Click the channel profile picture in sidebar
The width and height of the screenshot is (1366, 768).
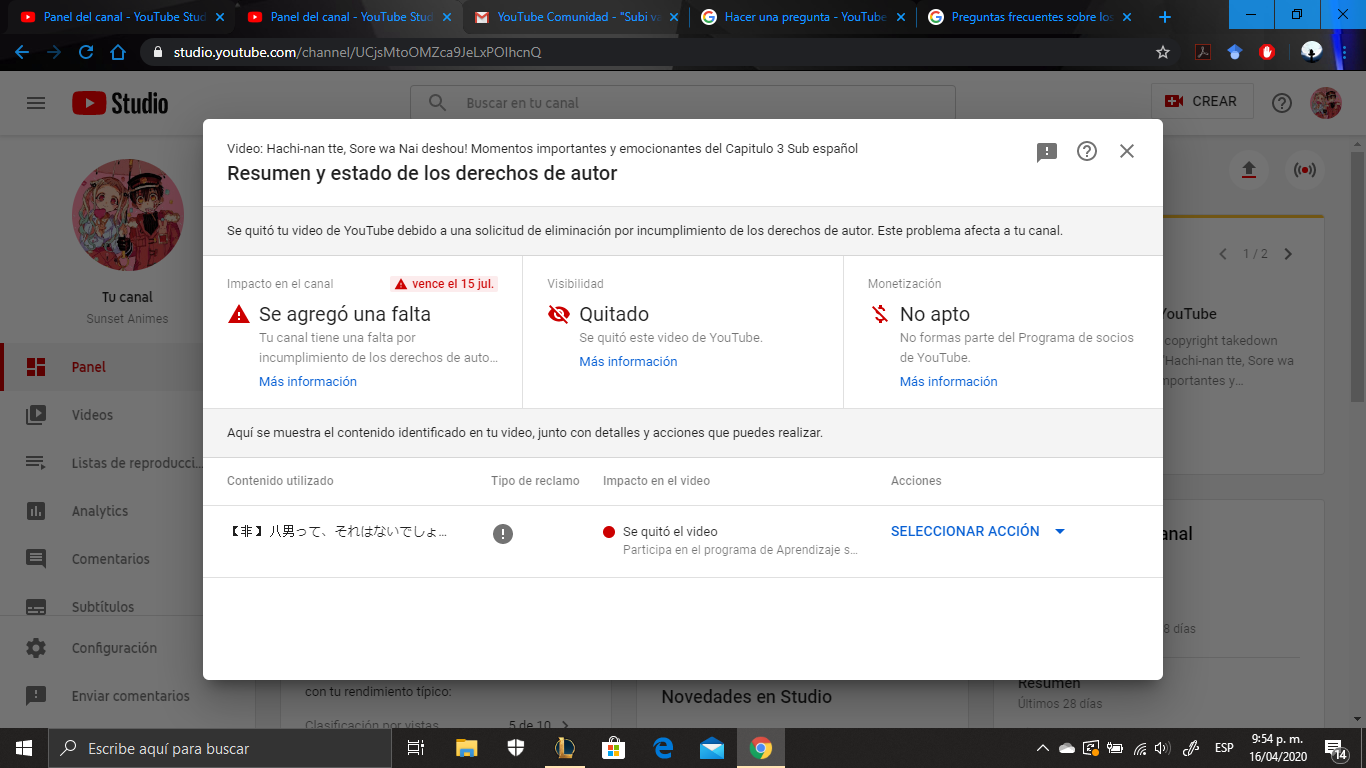point(128,214)
